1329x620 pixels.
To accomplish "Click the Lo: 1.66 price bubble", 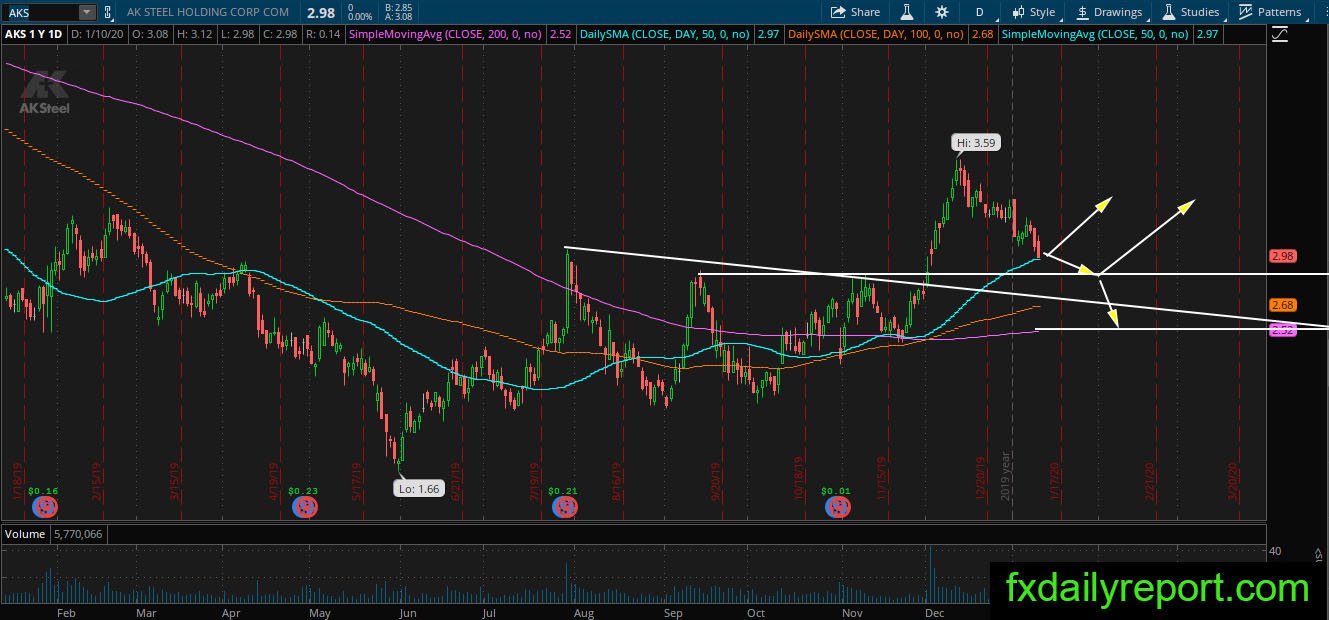I will pyautogui.click(x=420, y=489).
